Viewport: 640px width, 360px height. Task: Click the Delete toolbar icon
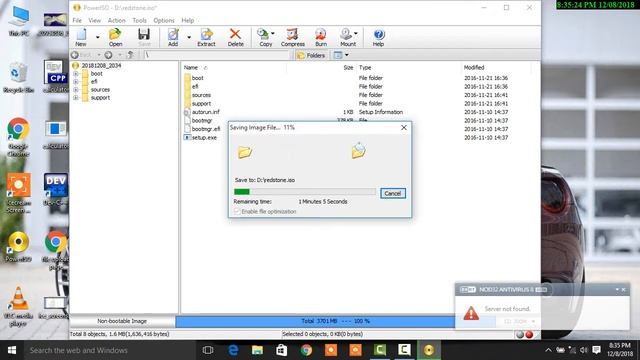236,37
